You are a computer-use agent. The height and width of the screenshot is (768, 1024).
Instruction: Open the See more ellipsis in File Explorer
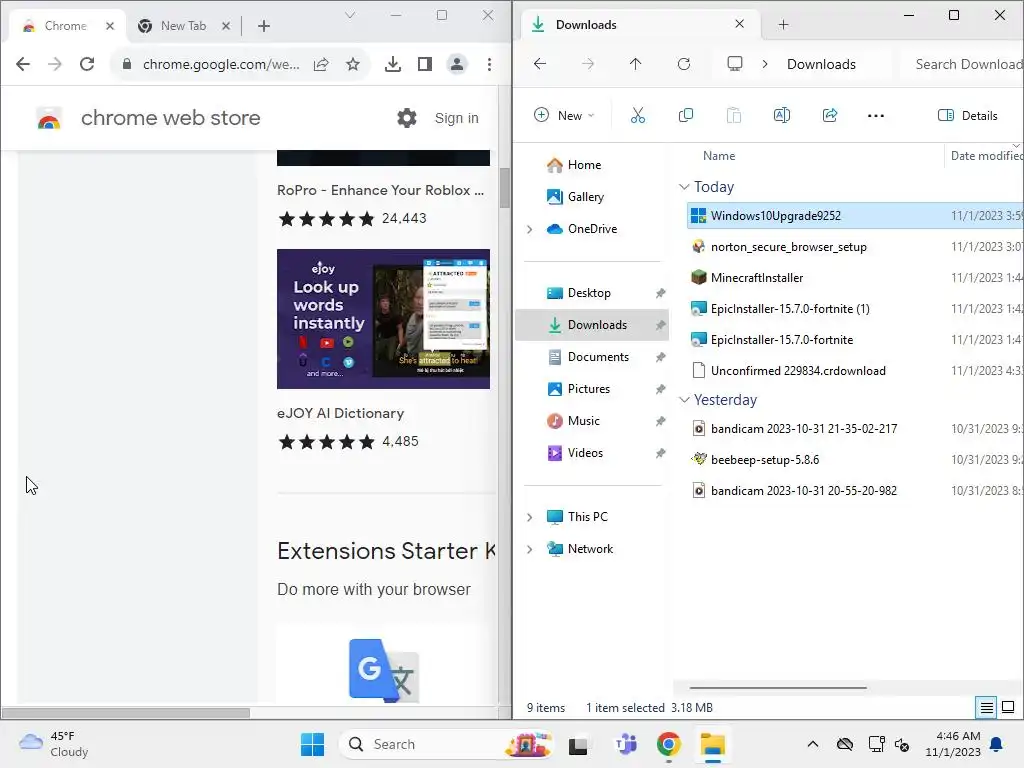(x=875, y=116)
